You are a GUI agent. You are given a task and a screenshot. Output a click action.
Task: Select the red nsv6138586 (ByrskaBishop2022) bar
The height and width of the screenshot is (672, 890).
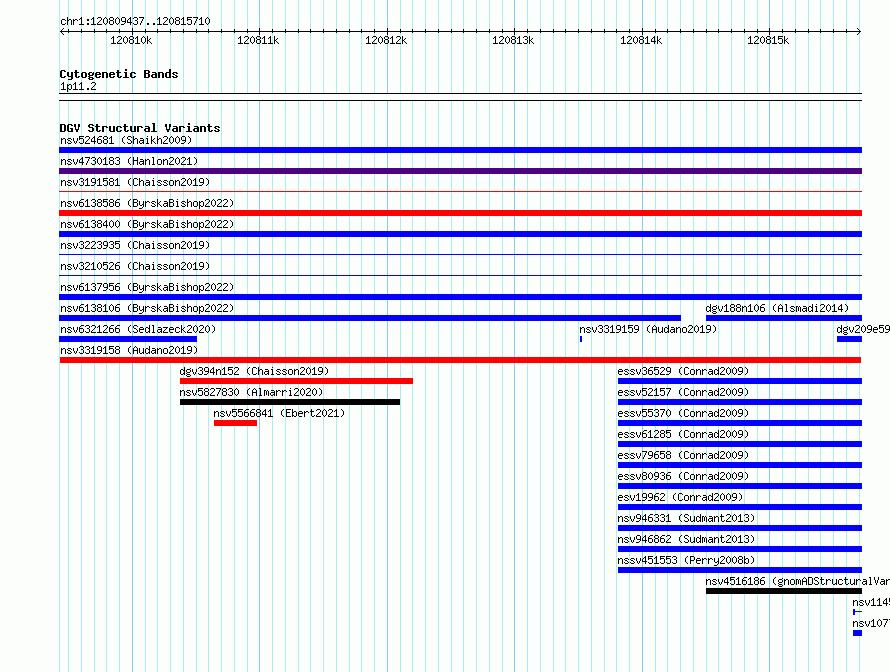[x=460, y=213]
